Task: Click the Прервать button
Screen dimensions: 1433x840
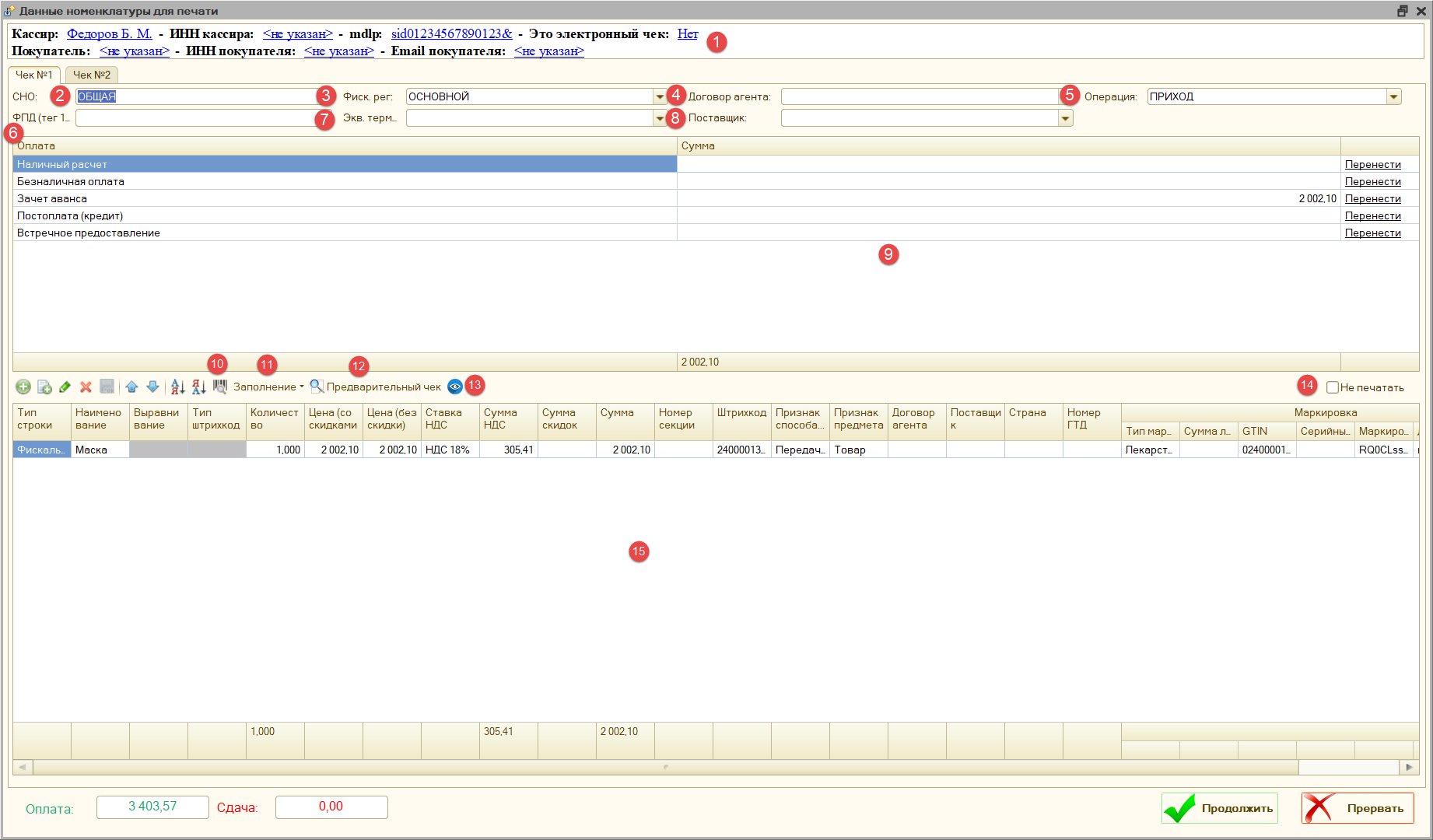Action: pyautogui.click(x=1358, y=808)
